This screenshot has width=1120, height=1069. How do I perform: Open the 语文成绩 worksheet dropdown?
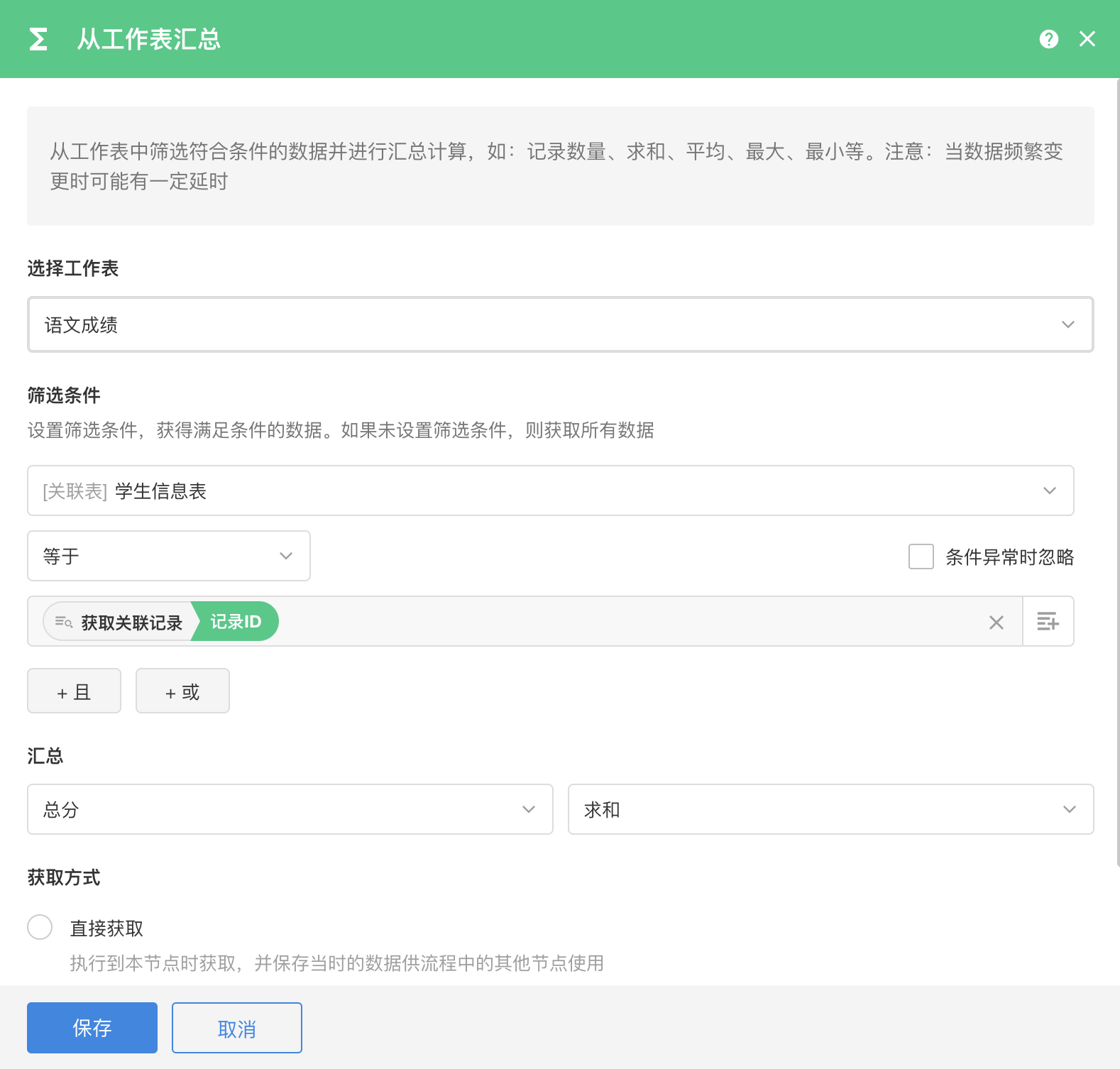[560, 325]
